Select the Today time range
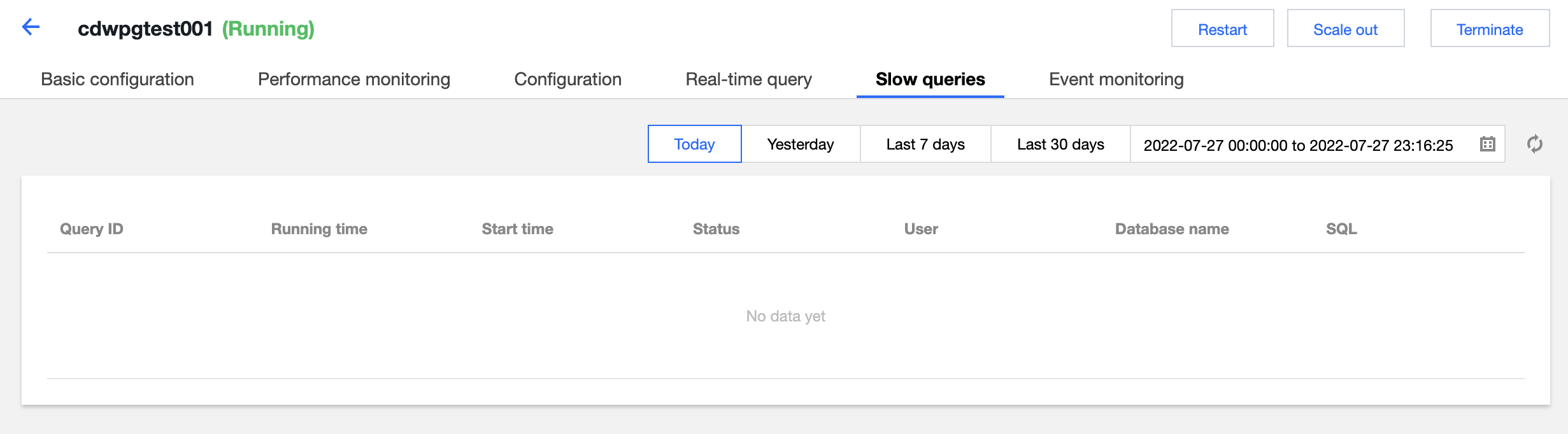The image size is (1568, 434). point(694,144)
